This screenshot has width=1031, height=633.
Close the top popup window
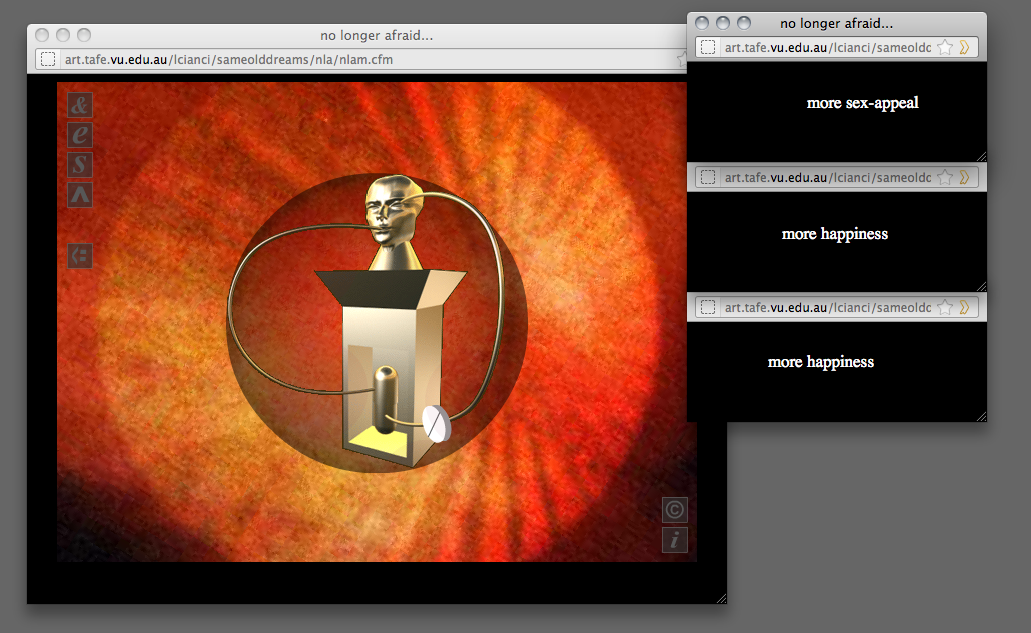click(x=702, y=23)
